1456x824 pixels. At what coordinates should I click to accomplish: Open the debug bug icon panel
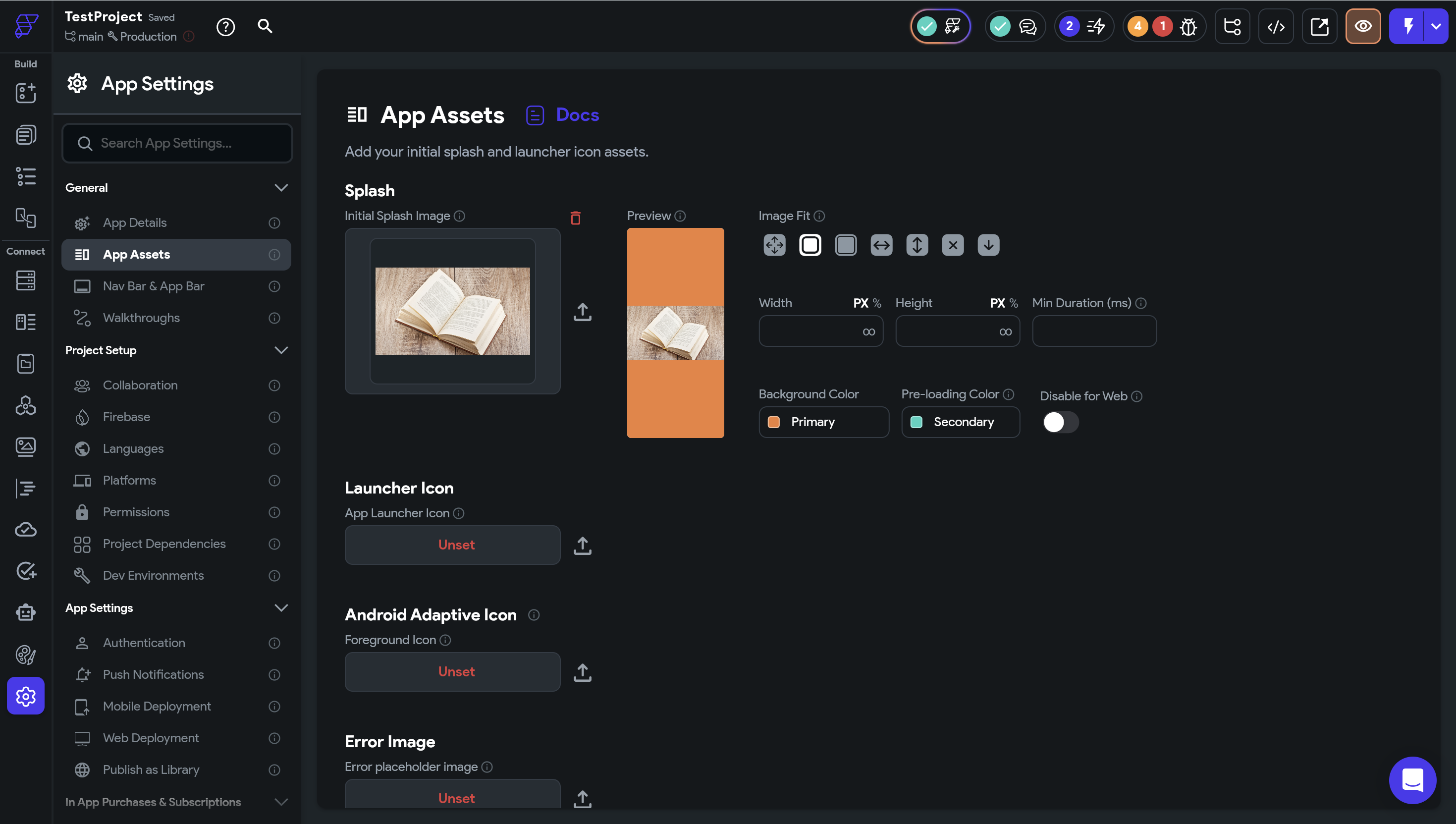click(x=1188, y=27)
